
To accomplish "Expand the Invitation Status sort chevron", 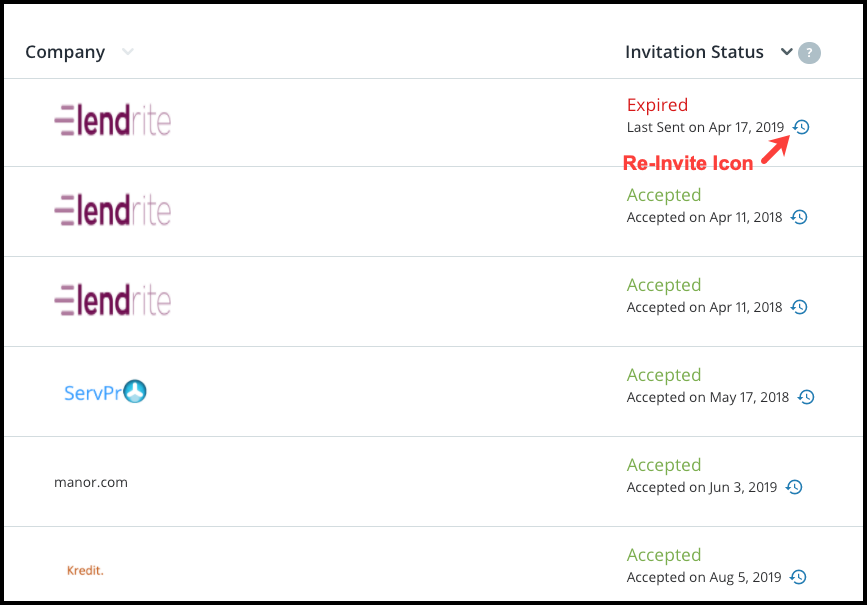I will coord(786,52).
